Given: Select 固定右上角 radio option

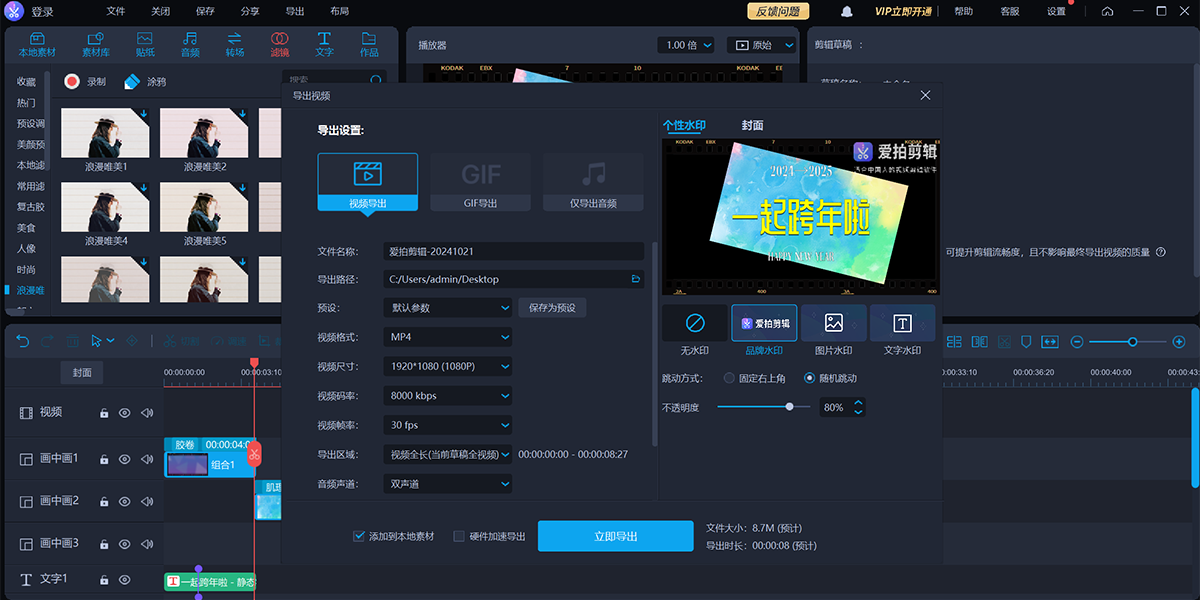Looking at the screenshot, I should (x=729, y=379).
